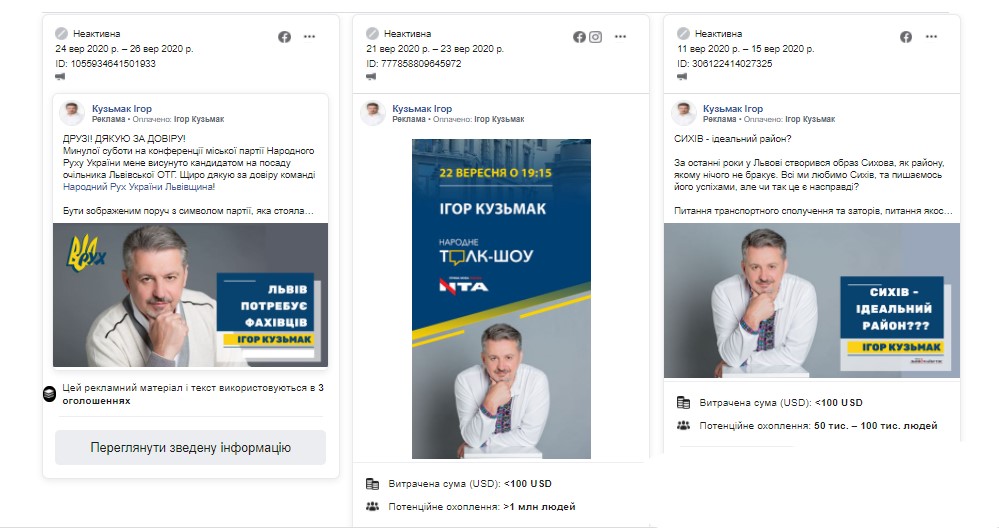Viewport: 999px width, 528px height.
Task: Click the Facebook platform icon on the Сихів ad card
Action: pos(906,37)
